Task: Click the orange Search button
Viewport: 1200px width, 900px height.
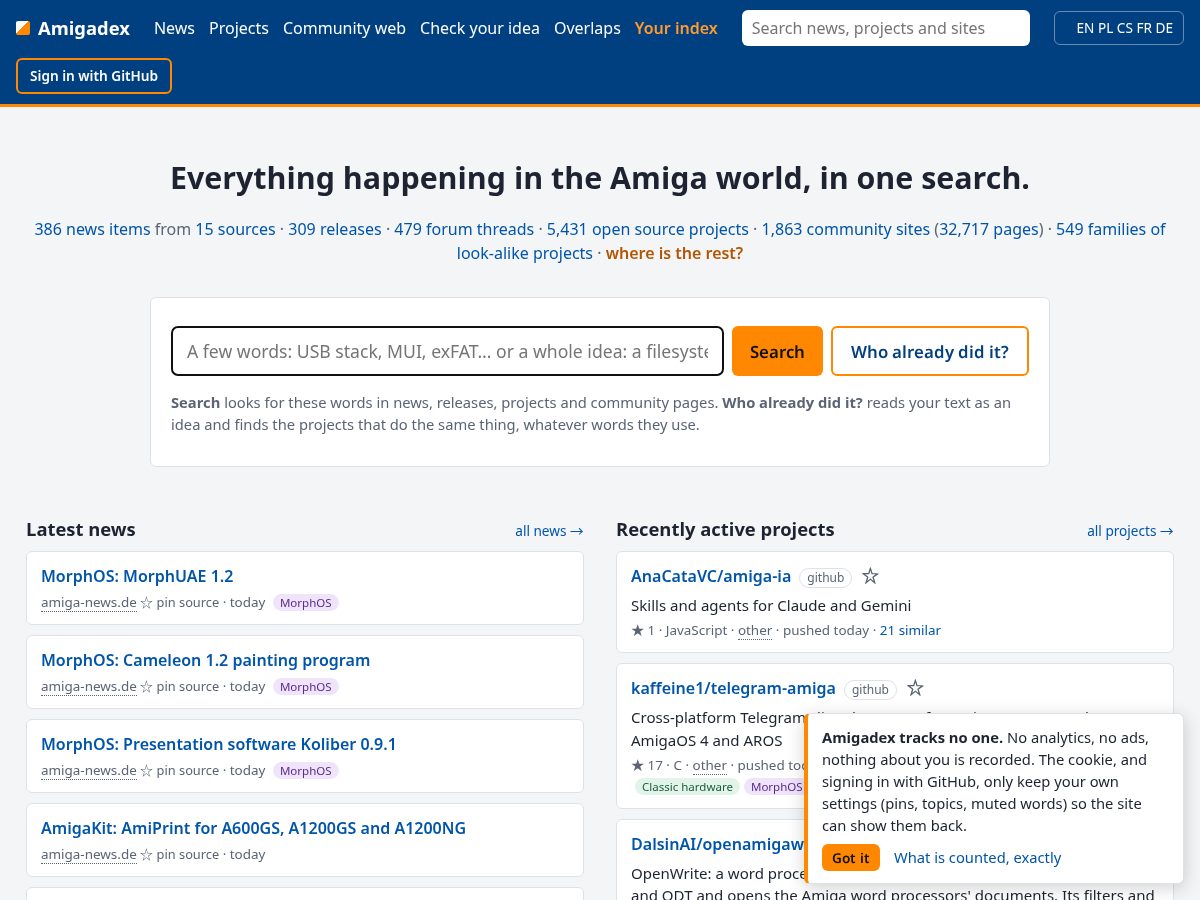Action: (x=777, y=351)
